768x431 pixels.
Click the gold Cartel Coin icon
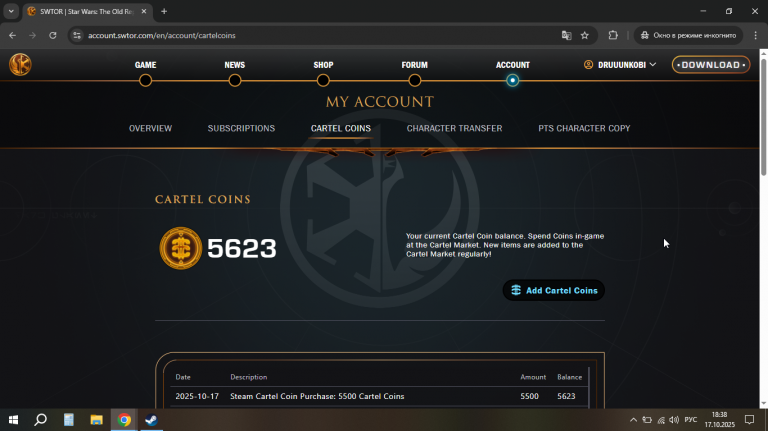point(181,248)
